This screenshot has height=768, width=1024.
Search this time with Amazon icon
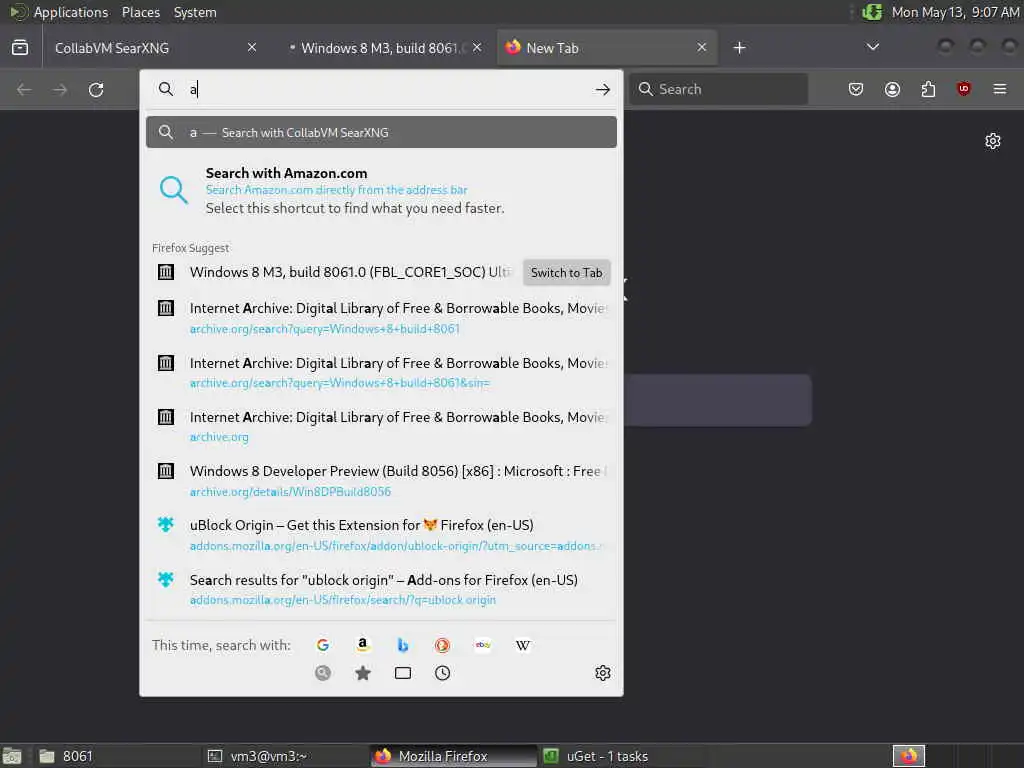point(362,645)
